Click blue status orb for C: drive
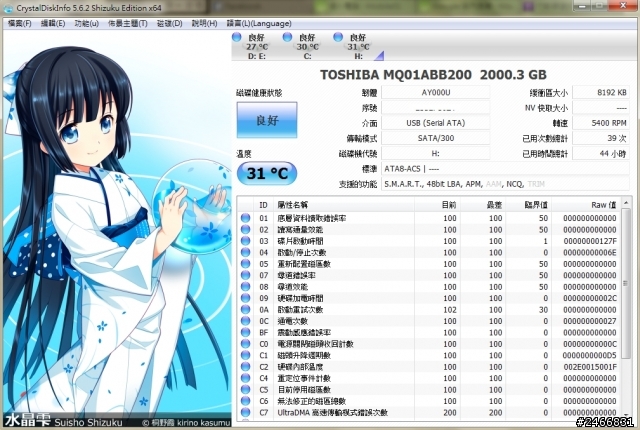640x430 pixels. 287,37
